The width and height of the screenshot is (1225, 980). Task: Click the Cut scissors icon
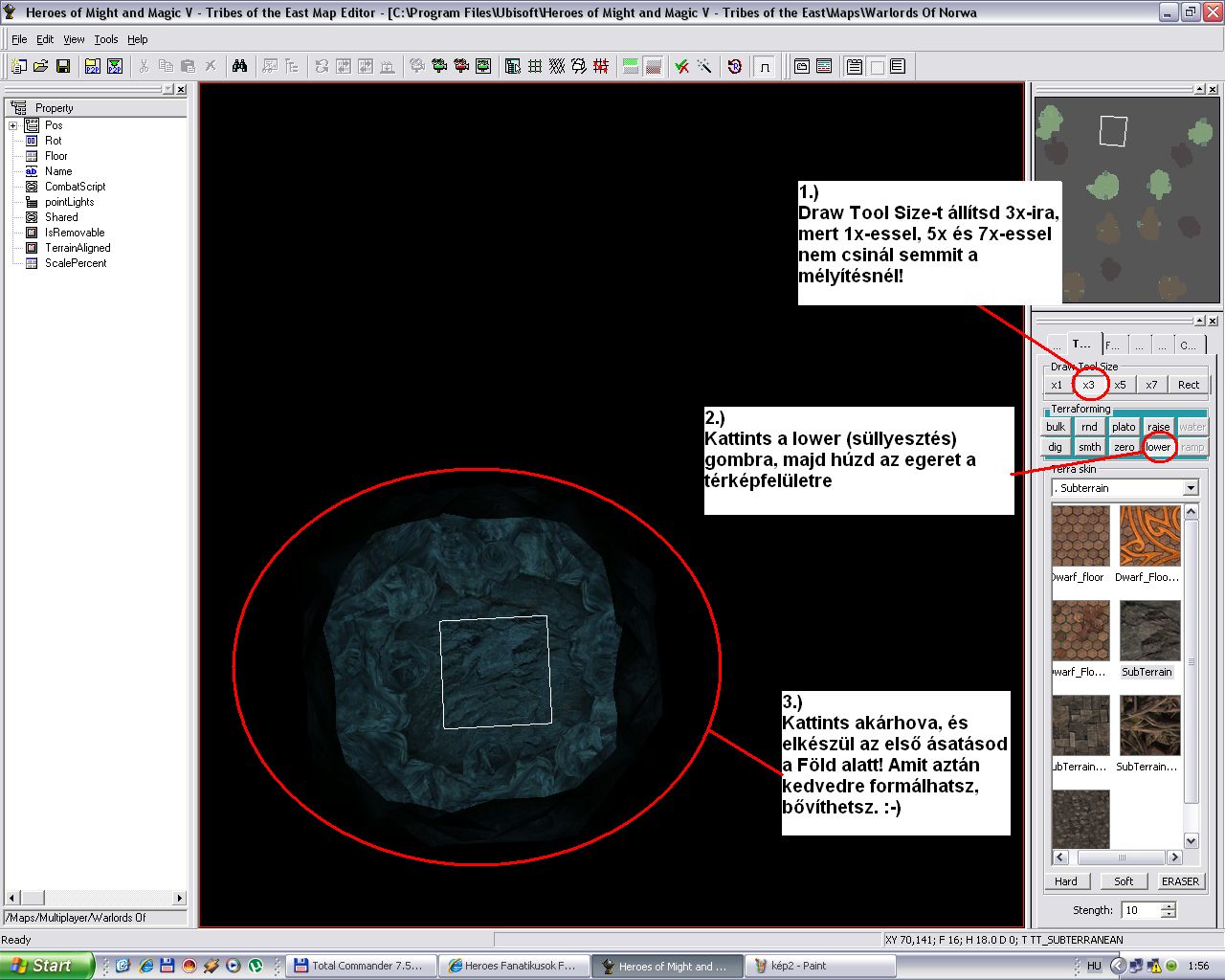coord(145,66)
